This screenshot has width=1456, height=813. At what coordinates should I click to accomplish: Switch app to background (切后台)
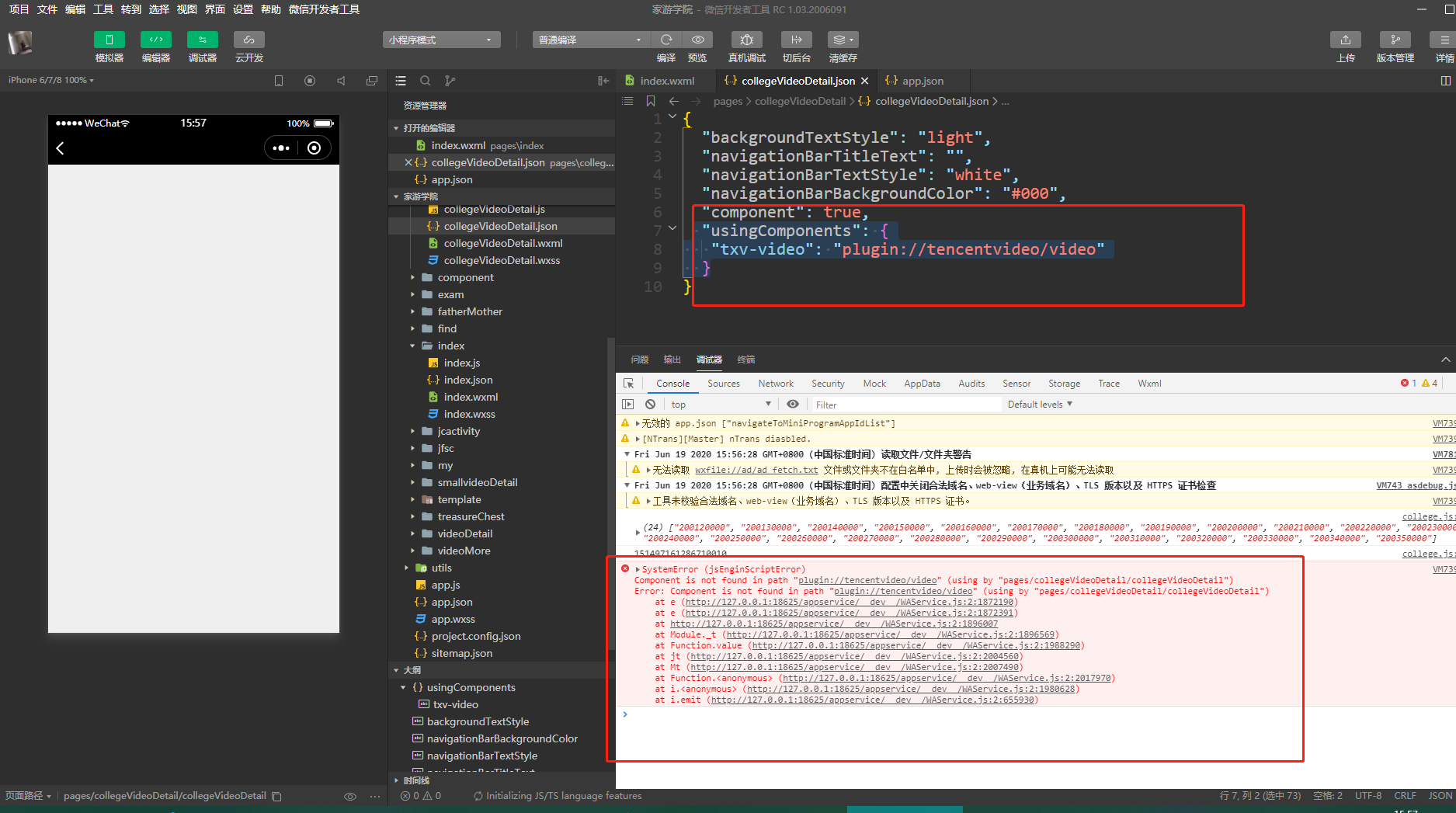pyautogui.click(x=797, y=40)
